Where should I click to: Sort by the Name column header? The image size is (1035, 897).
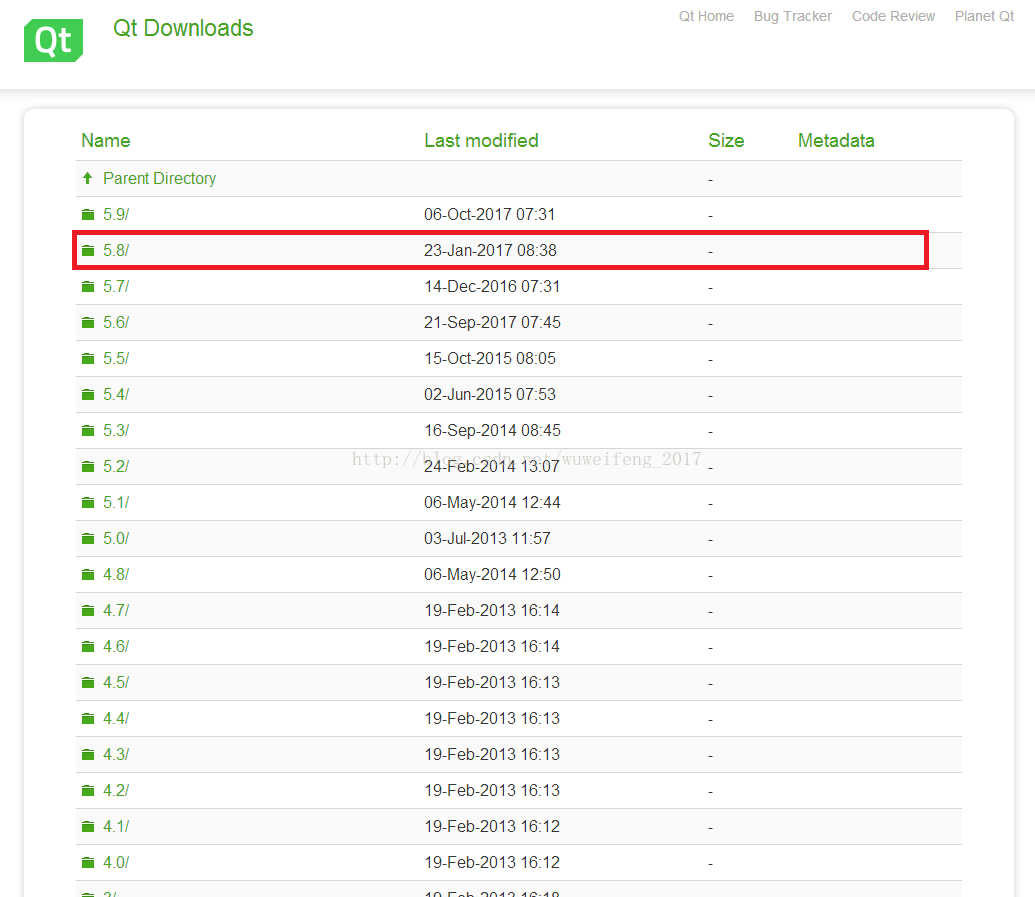pos(106,141)
